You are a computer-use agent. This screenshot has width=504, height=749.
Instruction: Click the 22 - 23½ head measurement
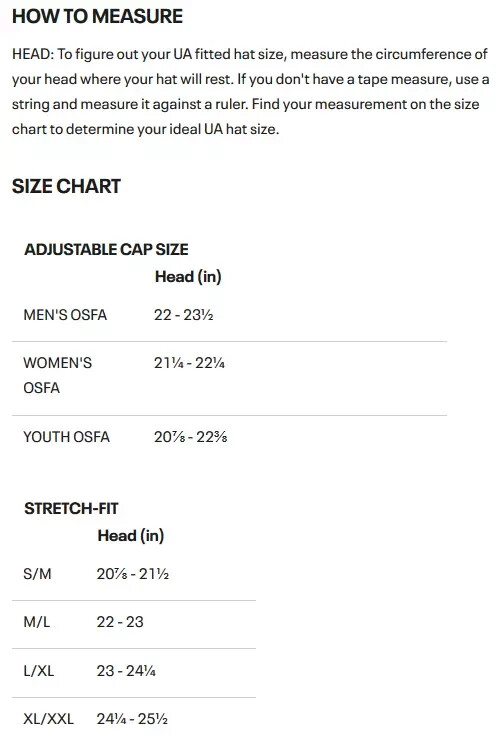(x=183, y=315)
